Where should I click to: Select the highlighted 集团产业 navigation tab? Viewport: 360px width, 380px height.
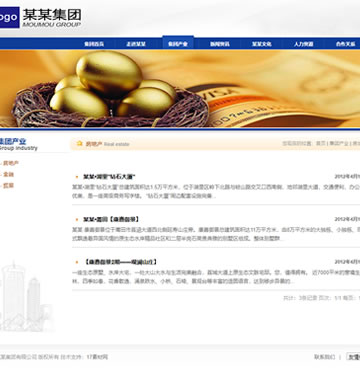[x=178, y=43]
